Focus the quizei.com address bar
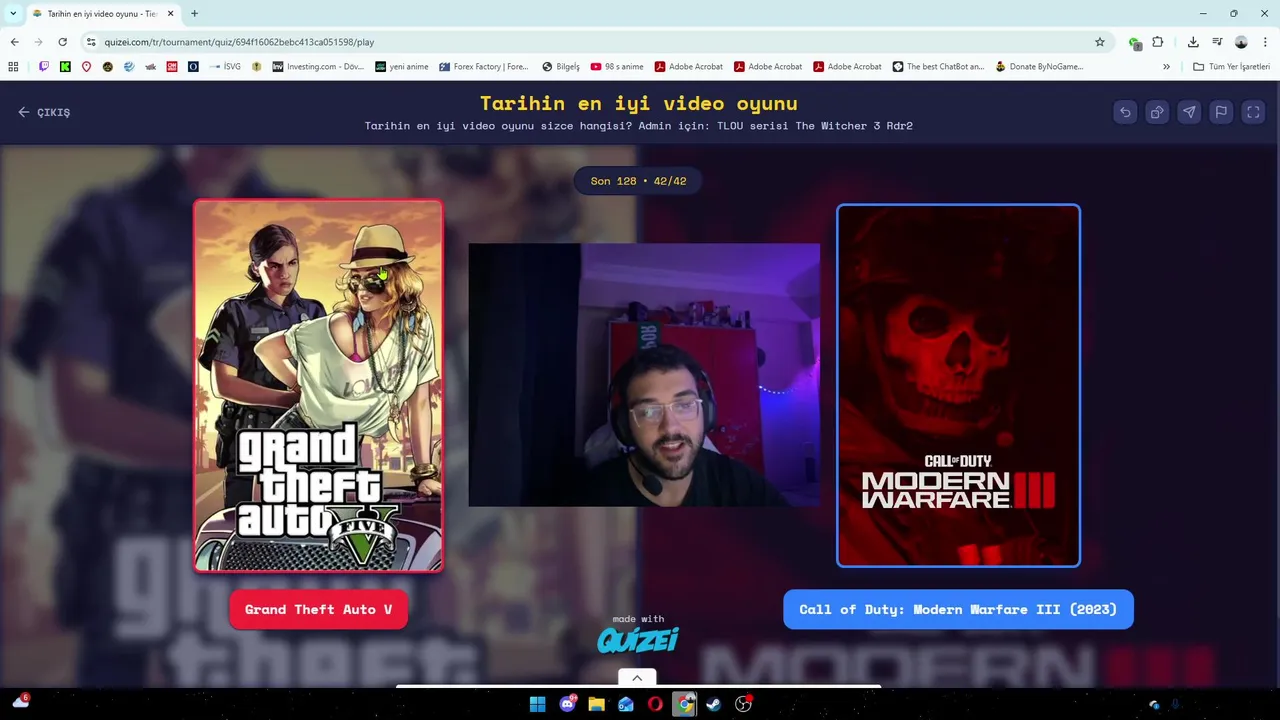Screen dimensions: 1280x720 click(590, 42)
